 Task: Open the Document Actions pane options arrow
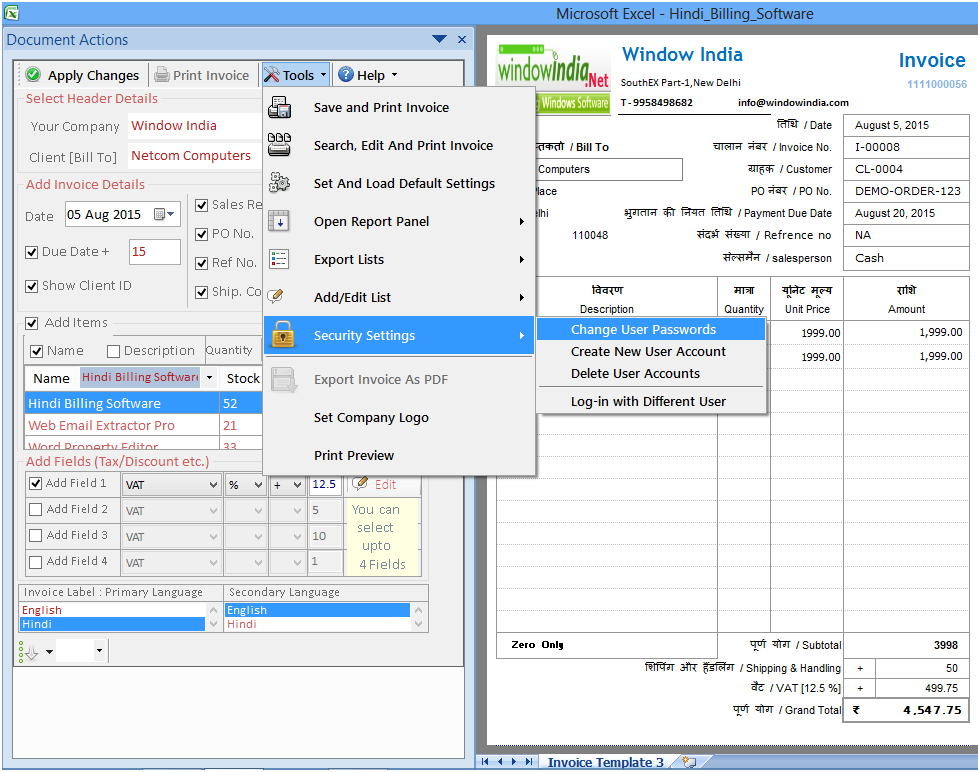[439, 39]
